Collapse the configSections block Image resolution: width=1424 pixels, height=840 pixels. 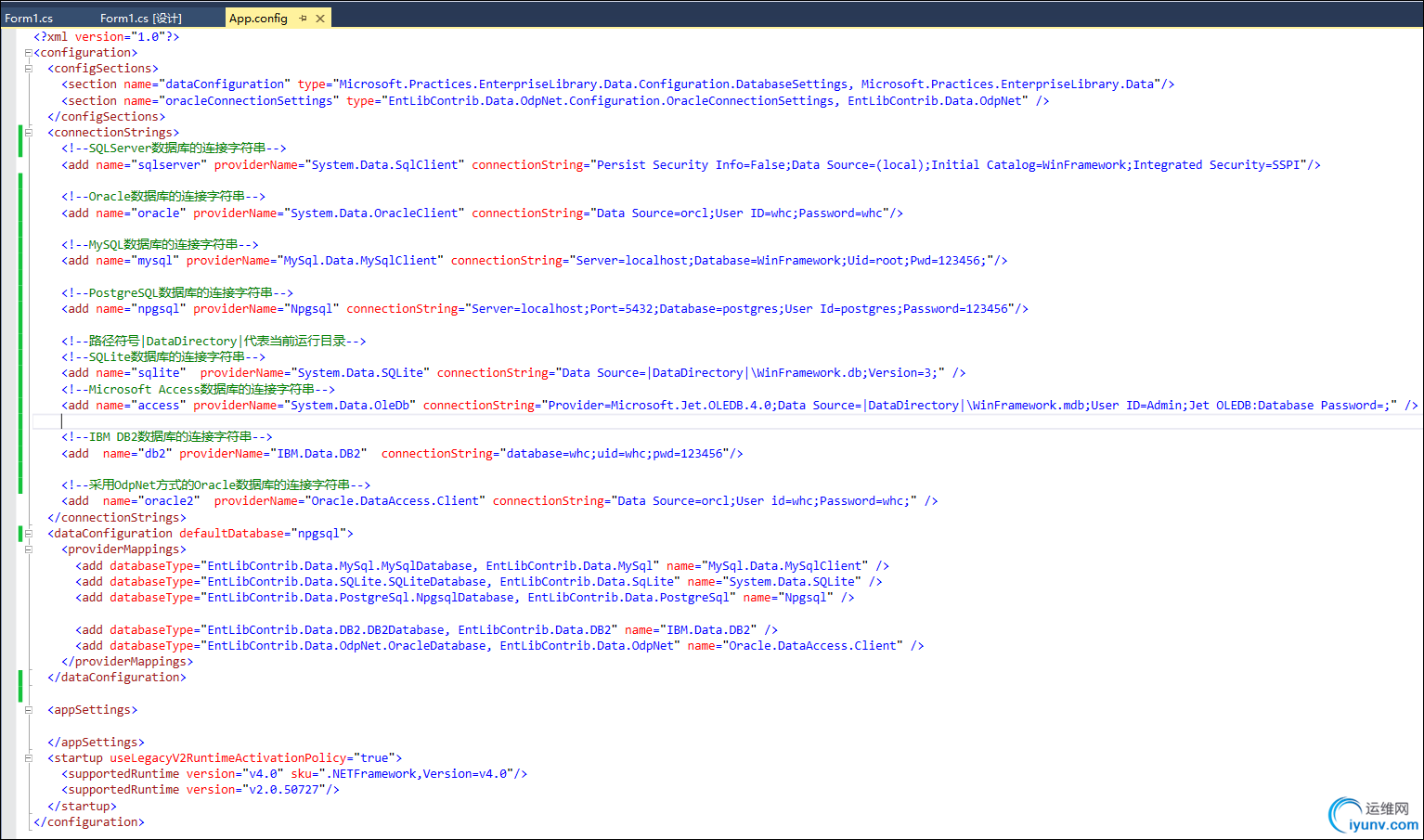click(28, 69)
